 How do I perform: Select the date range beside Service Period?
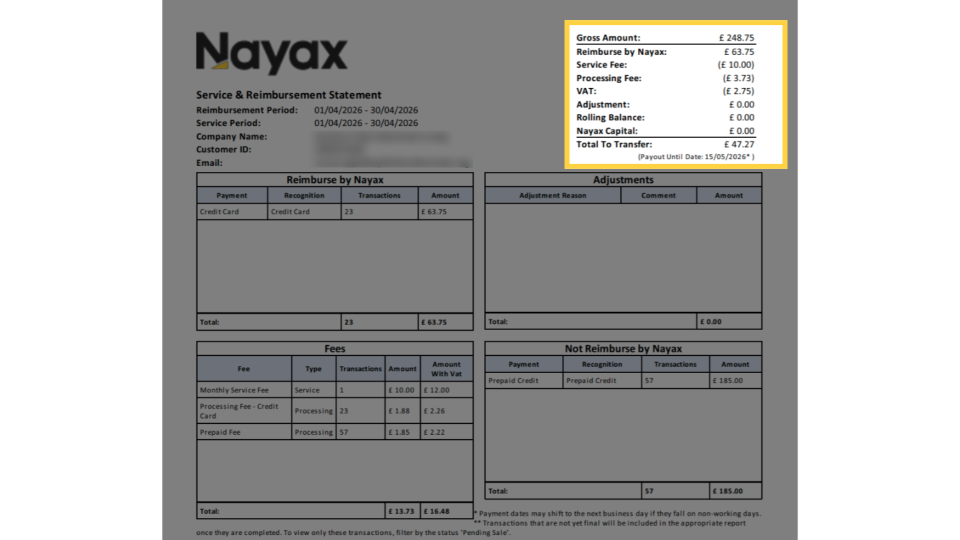(x=366, y=123)
